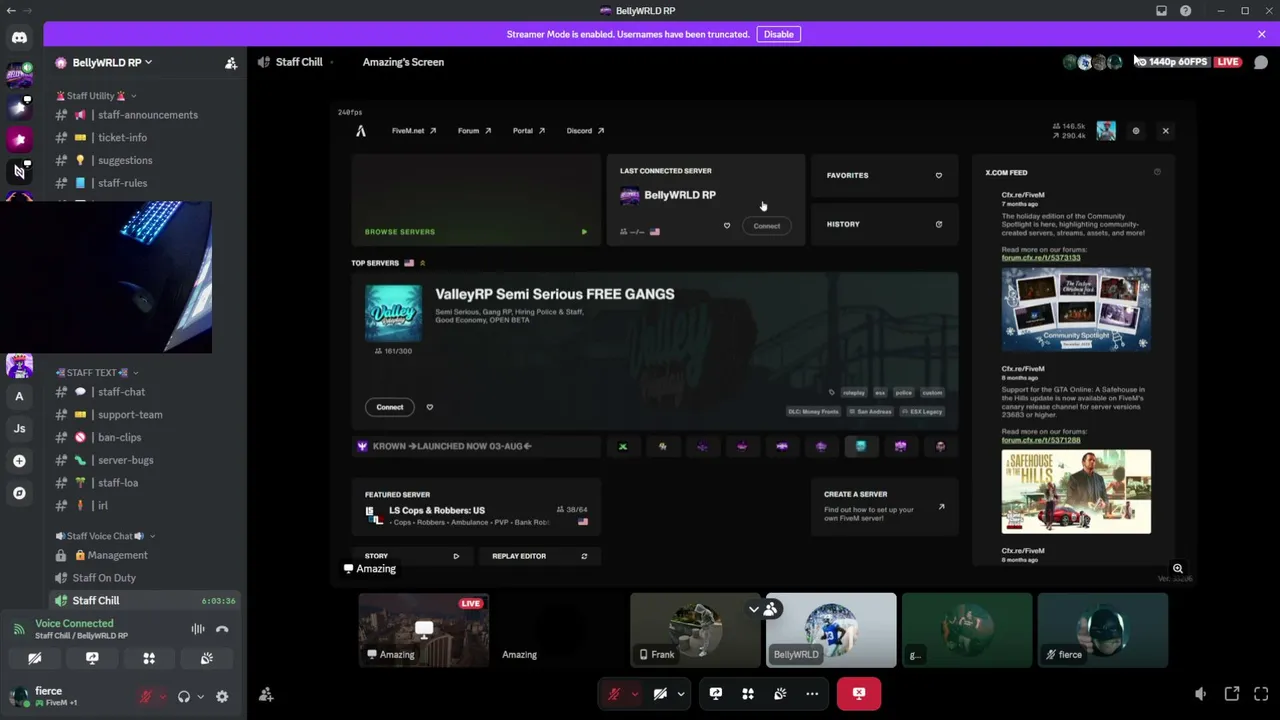Image resolution: width=1280 pixels, height=720 pixels.
Task: Dismiss the Streamer Mode banner
Action: pyautogui.click(x=1262, y=34)
